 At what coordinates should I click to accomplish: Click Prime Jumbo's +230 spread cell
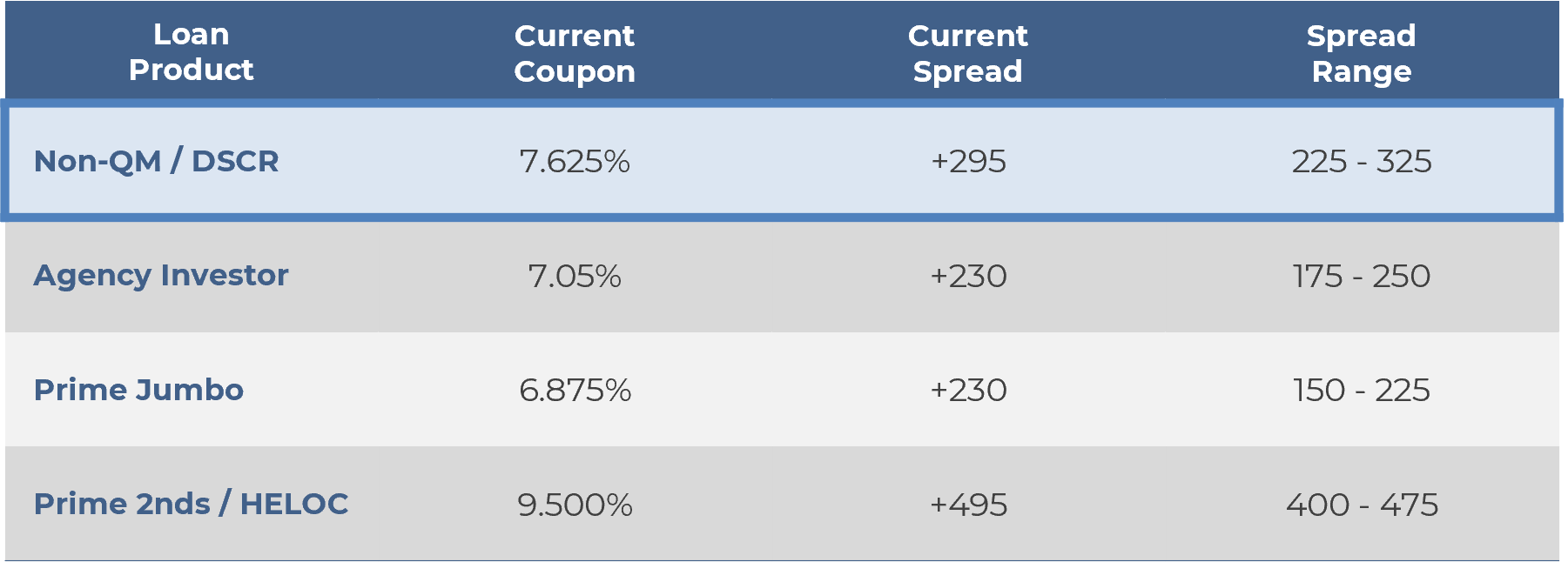coord(968,390)
